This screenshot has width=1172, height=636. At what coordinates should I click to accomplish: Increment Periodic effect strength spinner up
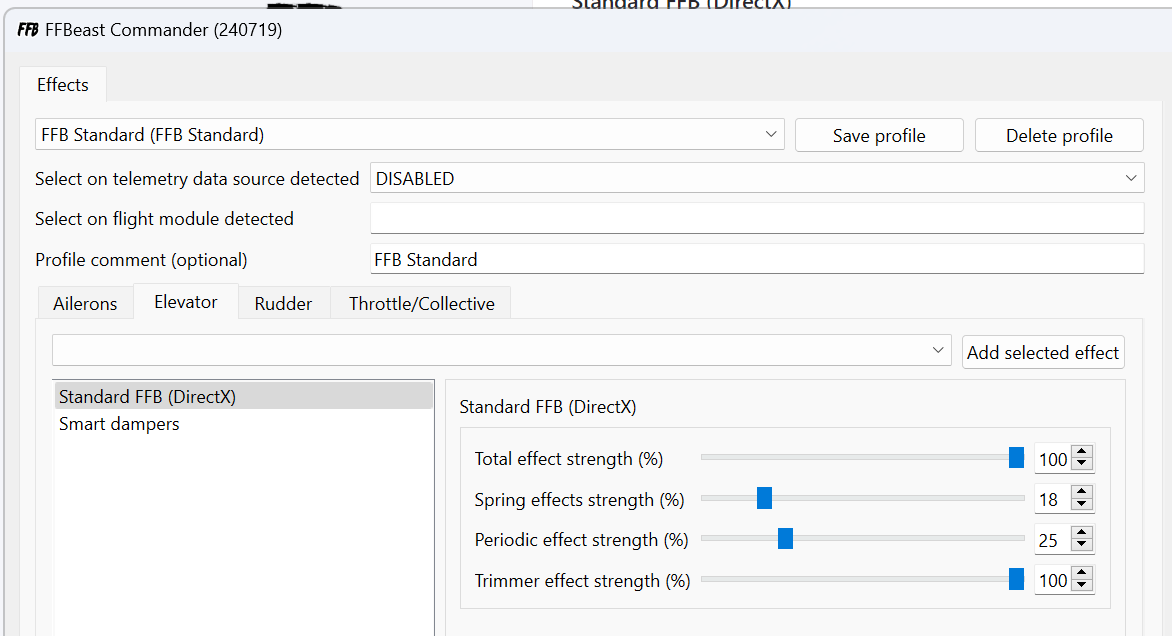pos(1082,533)
